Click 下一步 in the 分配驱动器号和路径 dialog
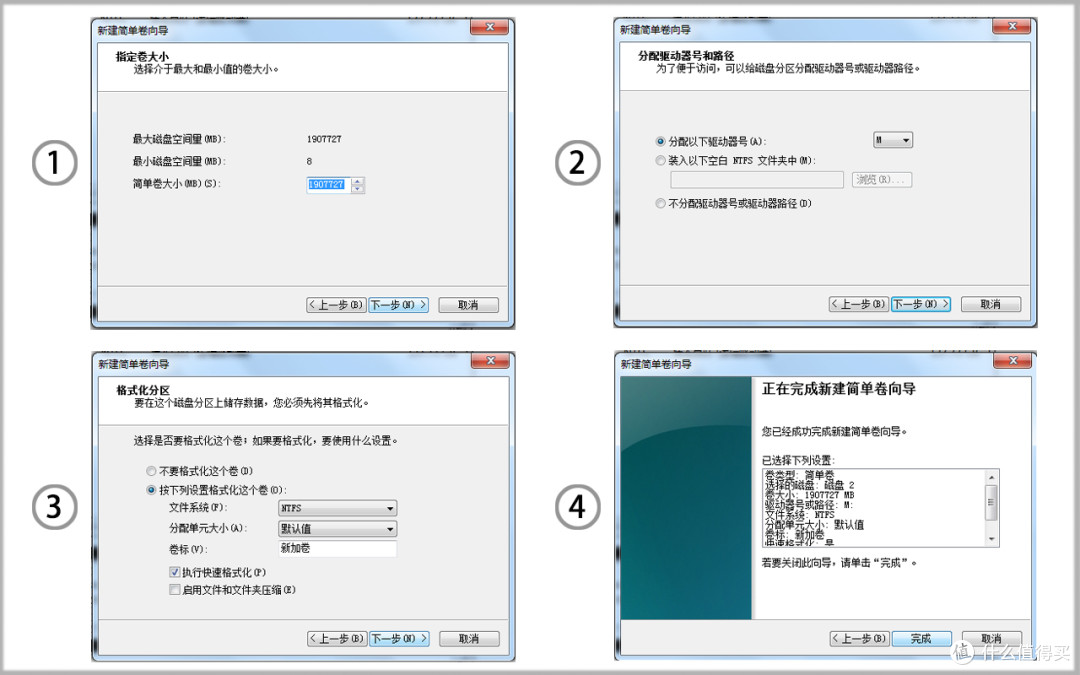 [921, 304]
